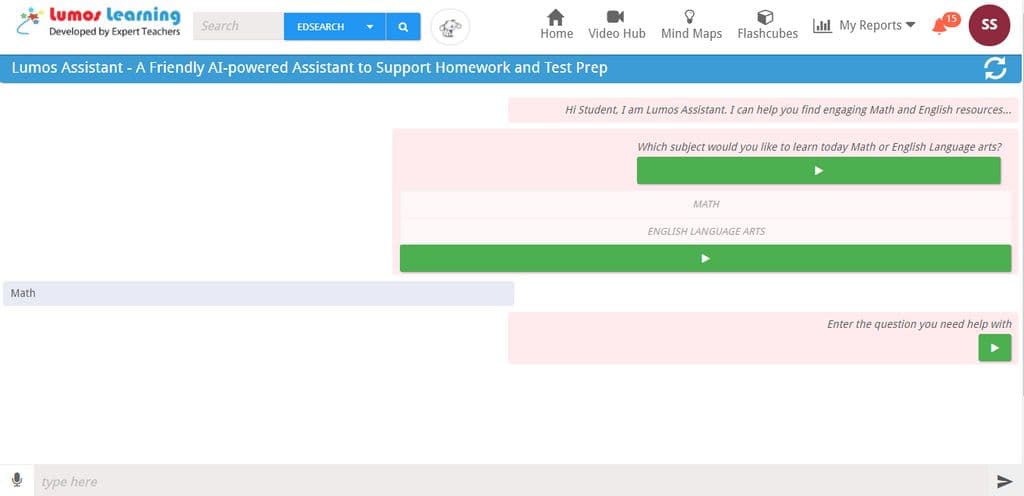Click the Lumos Learning logo
This screenshot has width=1024, height=496.
click(x=99, y=22)
